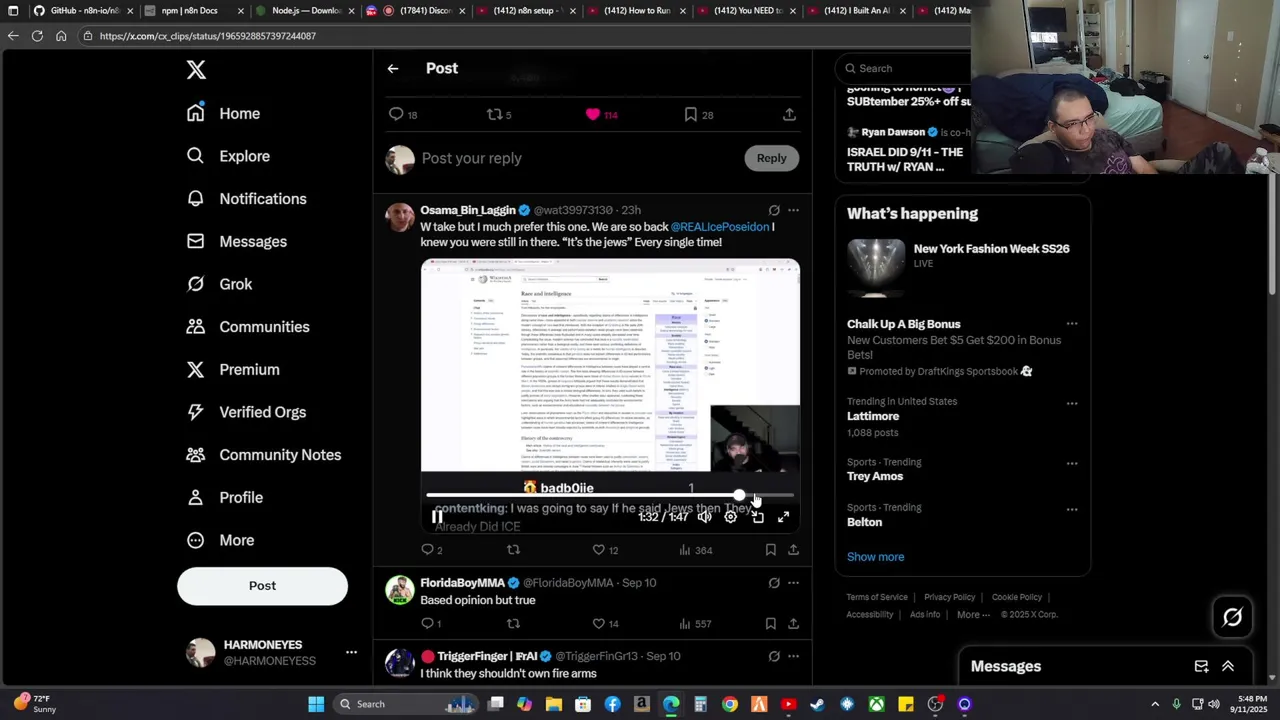Go back with the Post arrow
The height and width of the screenshot is (720, 1280).
coord(393,69)
